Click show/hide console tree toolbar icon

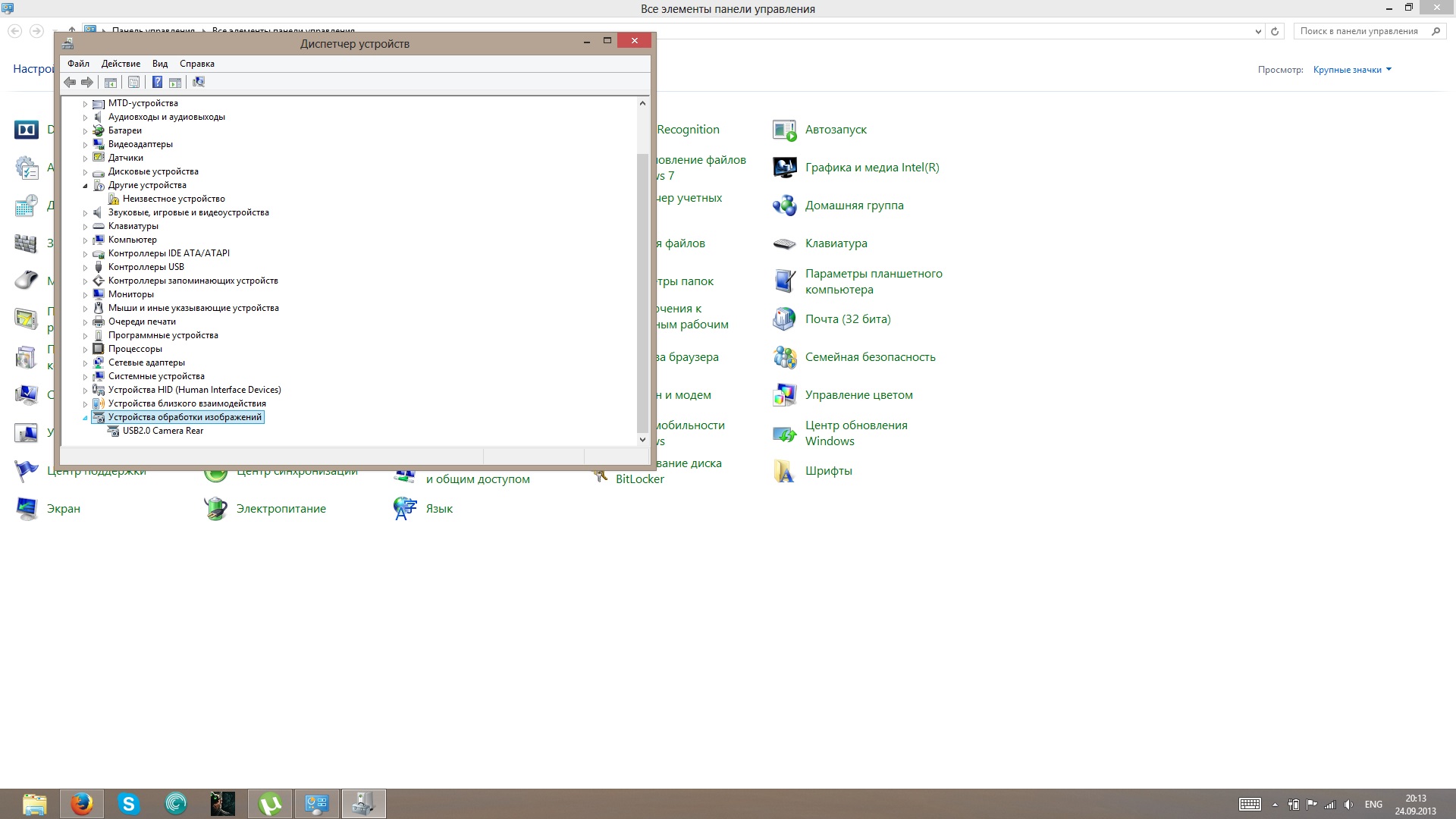click(111, 82)
